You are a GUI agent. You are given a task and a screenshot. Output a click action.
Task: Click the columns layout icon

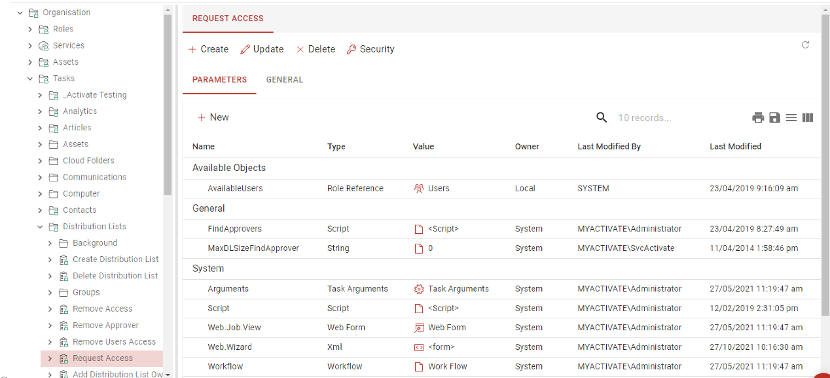coord(807,118)
